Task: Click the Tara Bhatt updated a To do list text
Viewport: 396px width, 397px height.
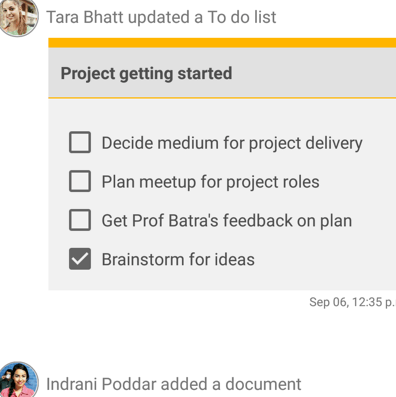Action: tap(161, 17)
